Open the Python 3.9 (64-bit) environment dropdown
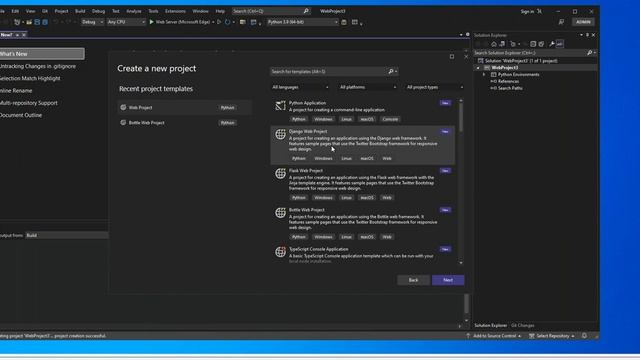Image resolution: width=640 pixels, height=360 pixels. [x=302, y=22]
